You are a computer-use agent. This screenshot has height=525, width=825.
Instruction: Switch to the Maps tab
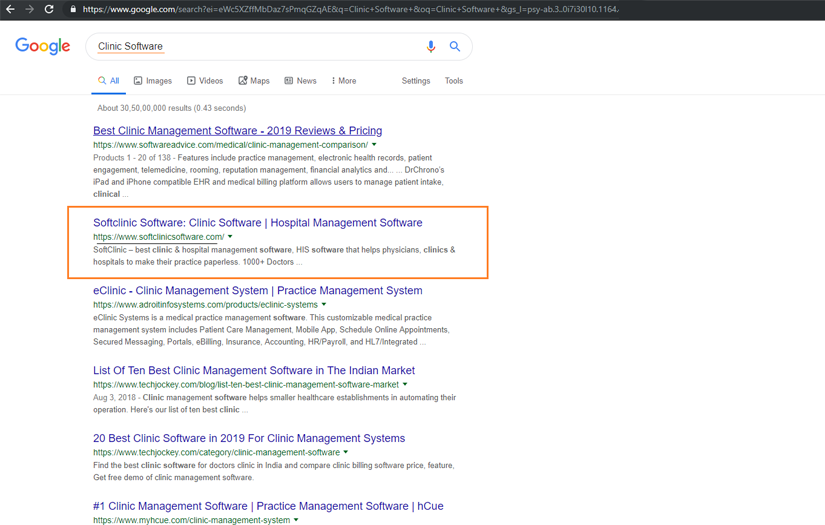(x=254, y=80)
